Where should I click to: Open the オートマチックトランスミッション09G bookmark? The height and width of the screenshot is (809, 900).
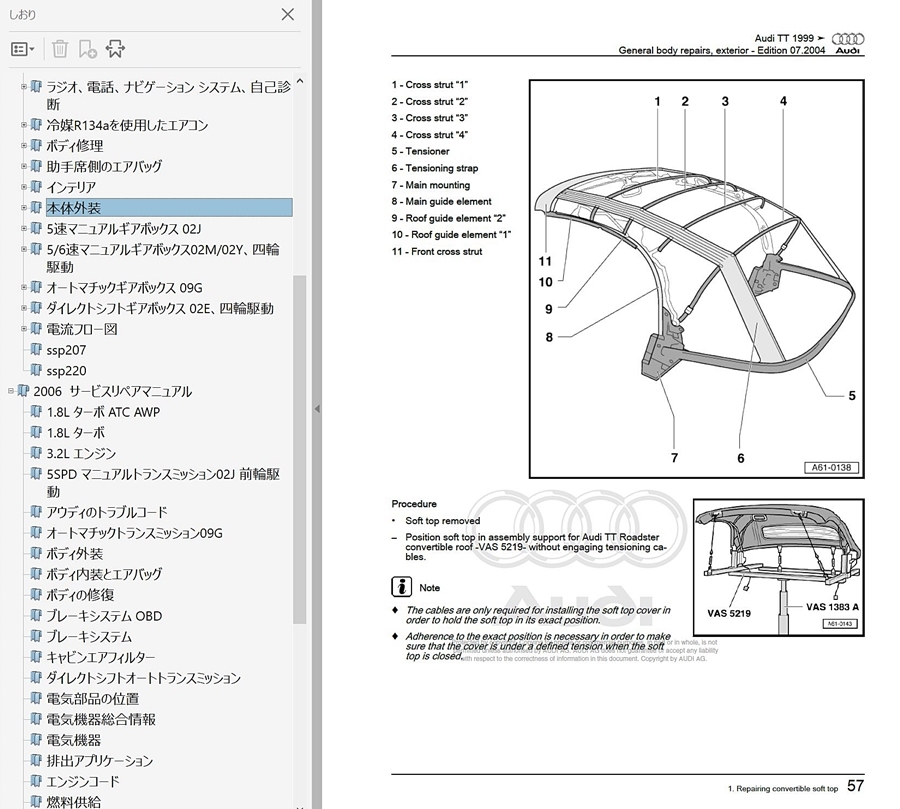(x=134, y=533)
